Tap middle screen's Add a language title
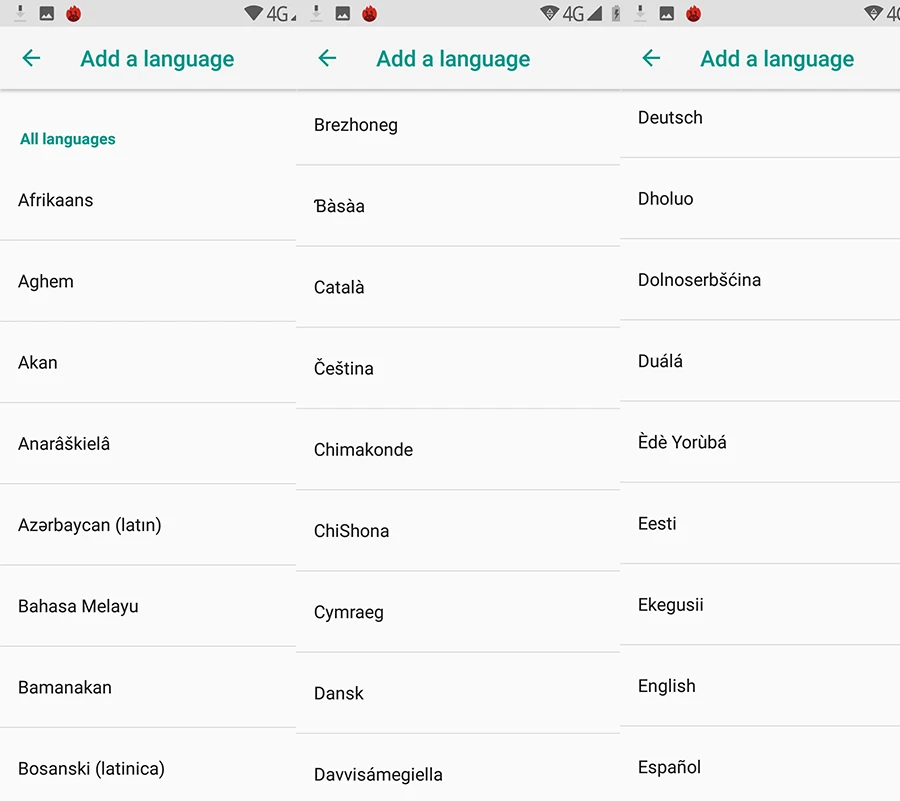Image resolution: width=900 pixels, height=801 pixels. click(453, 59)
